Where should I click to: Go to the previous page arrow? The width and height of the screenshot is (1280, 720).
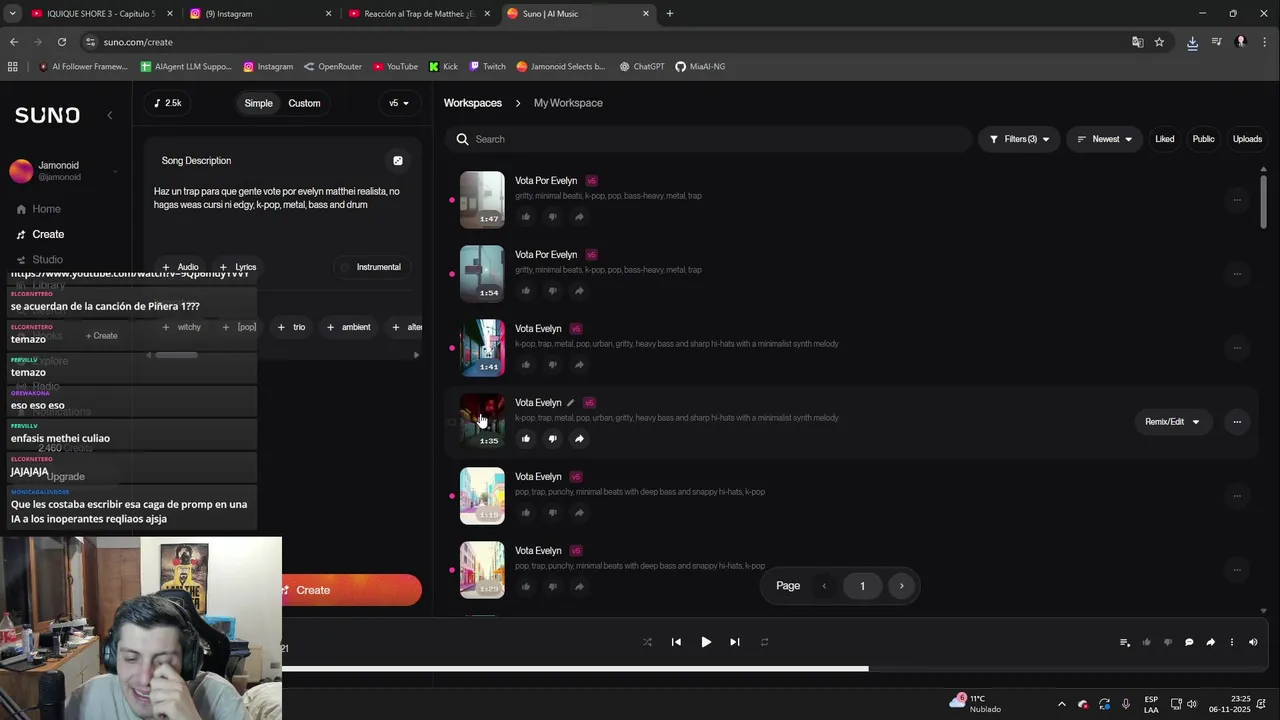point(824,586)
